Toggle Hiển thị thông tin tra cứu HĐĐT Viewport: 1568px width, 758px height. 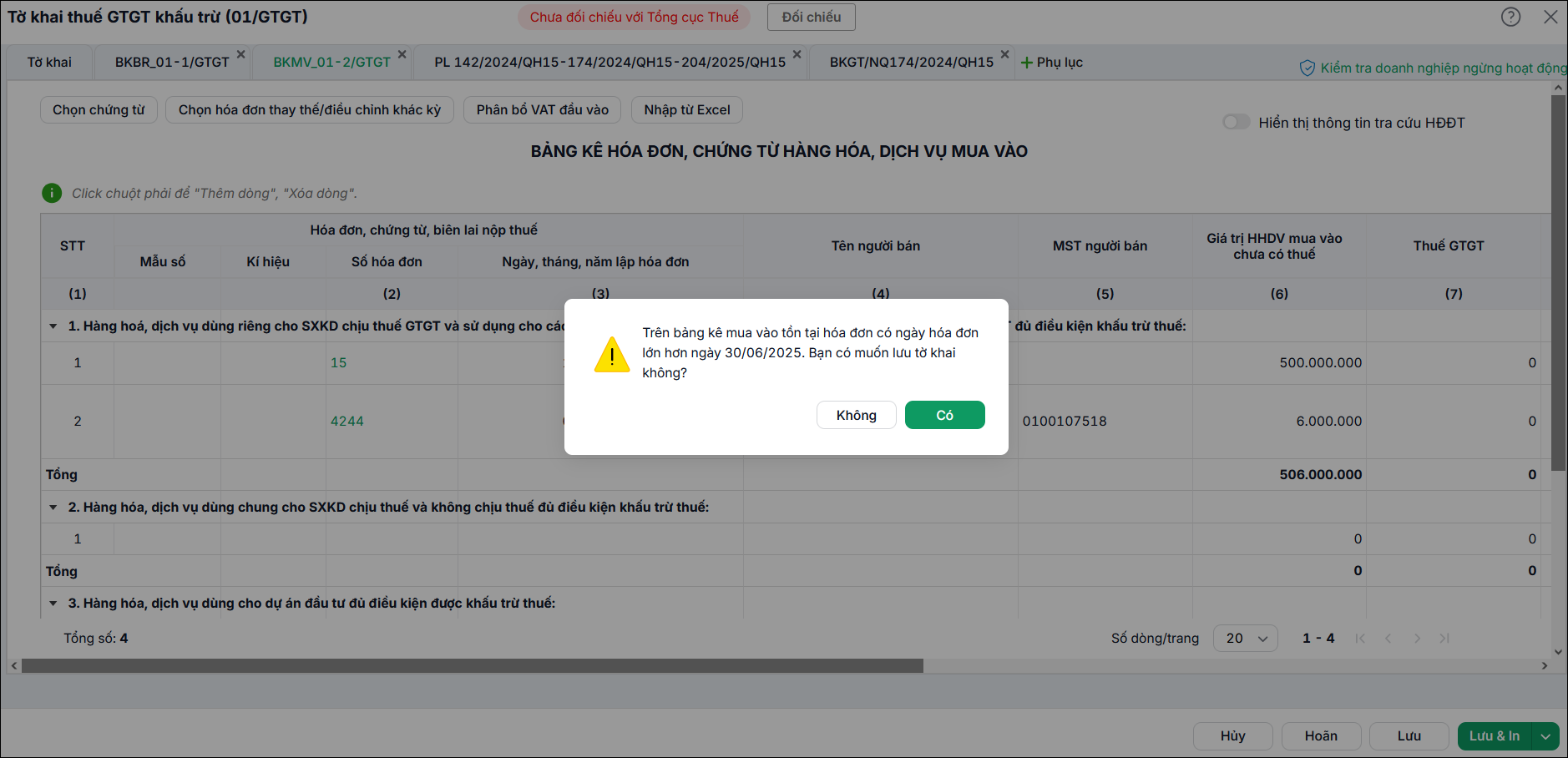coord(1237,122)
